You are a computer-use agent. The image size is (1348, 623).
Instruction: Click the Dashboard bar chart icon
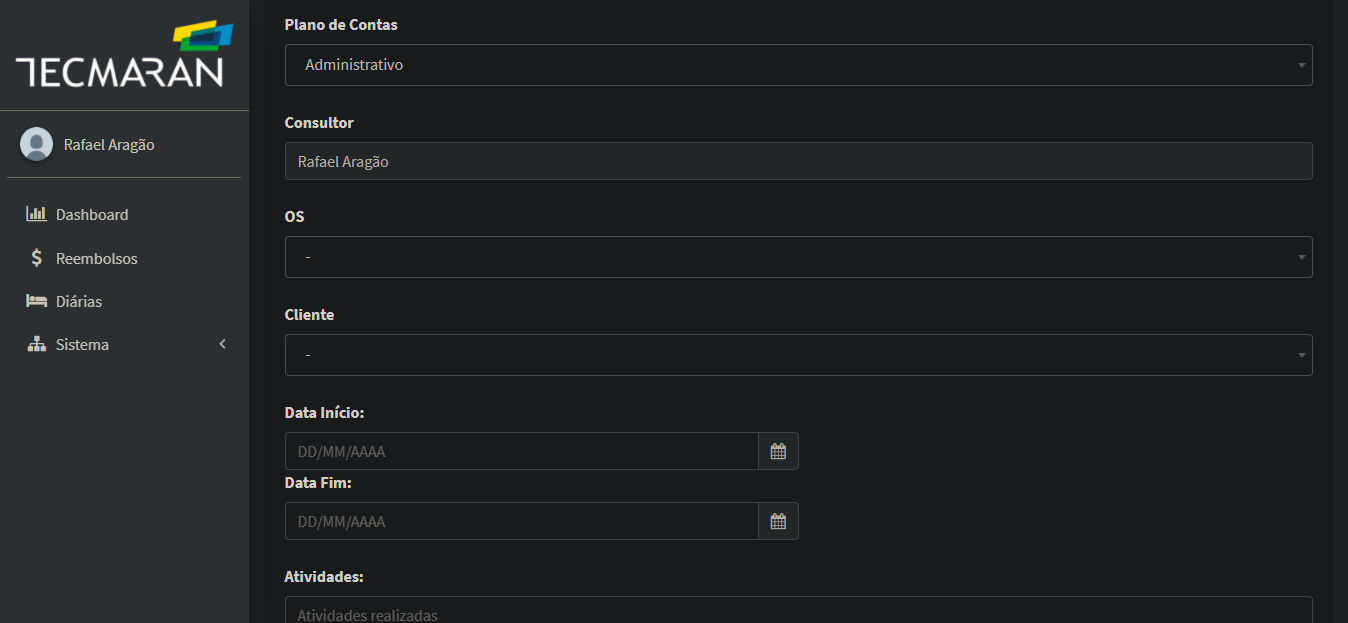click(36, 214)
